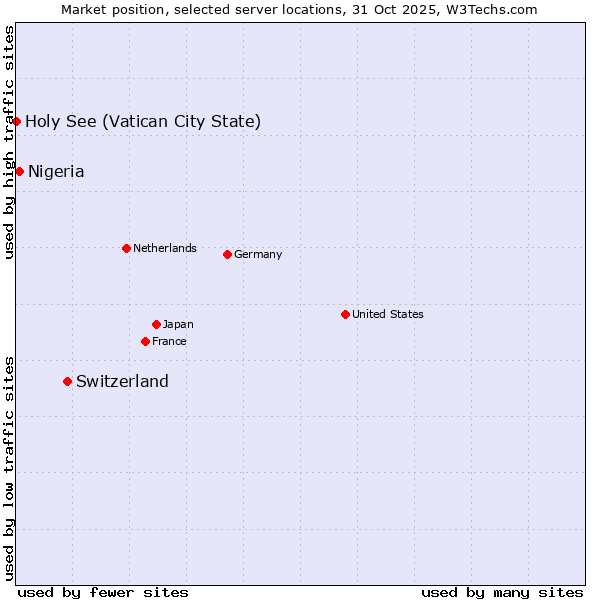
Task: Click the red diamond next to Nigeria
Action: coord(19,171)
